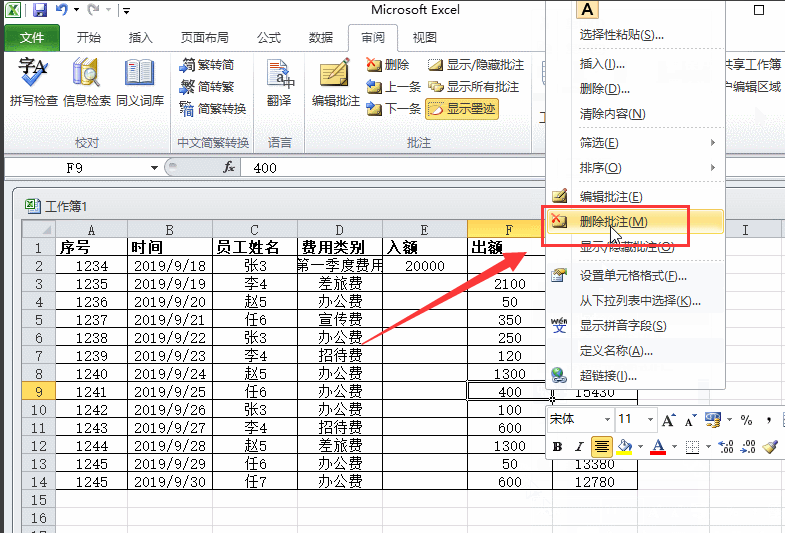Apply yellow fill color bucket
The height and width of the screenshot is (533, 785).
(x=624, y=446)
